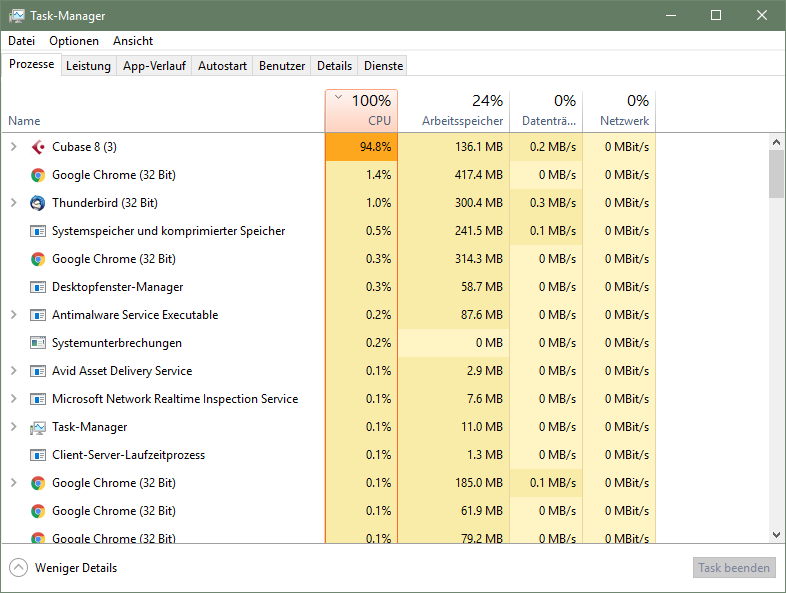This screenshot has height=593, width=786.
Task: Click the Chrome icon with 185.0 MB memory
Action: tap(38, 483)
